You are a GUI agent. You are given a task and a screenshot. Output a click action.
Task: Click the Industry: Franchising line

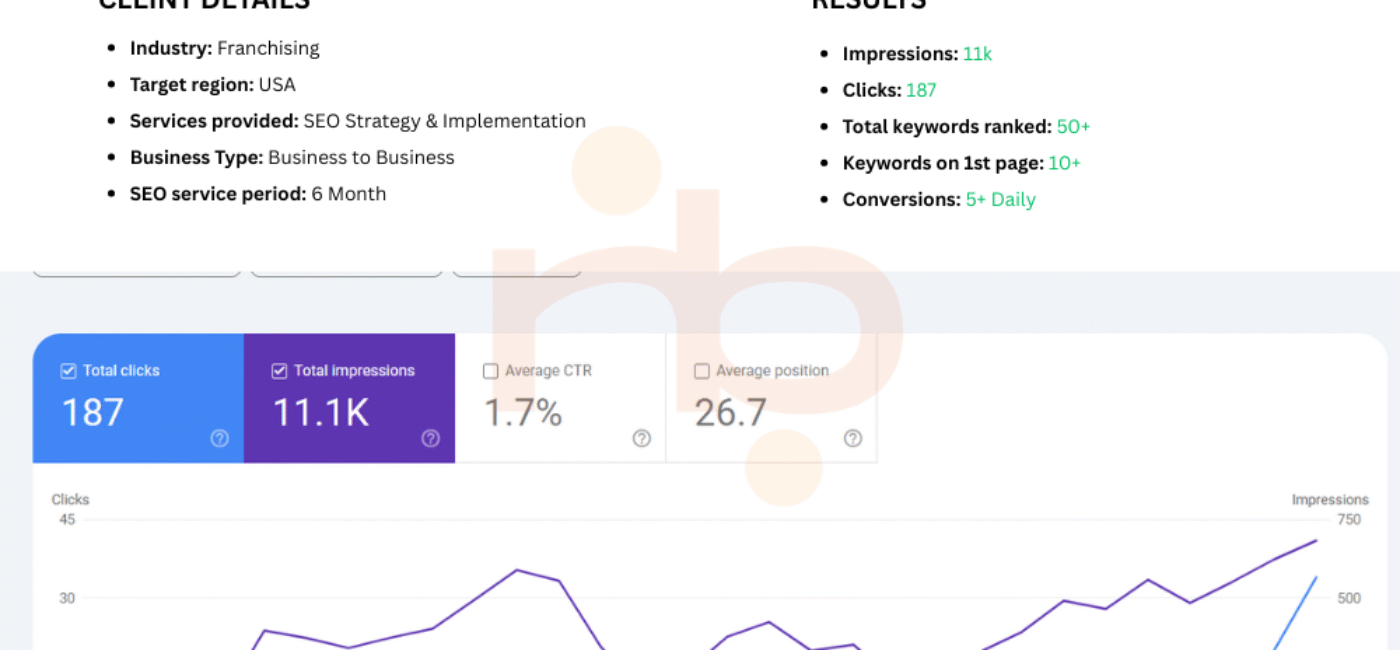tap(225, 48)
